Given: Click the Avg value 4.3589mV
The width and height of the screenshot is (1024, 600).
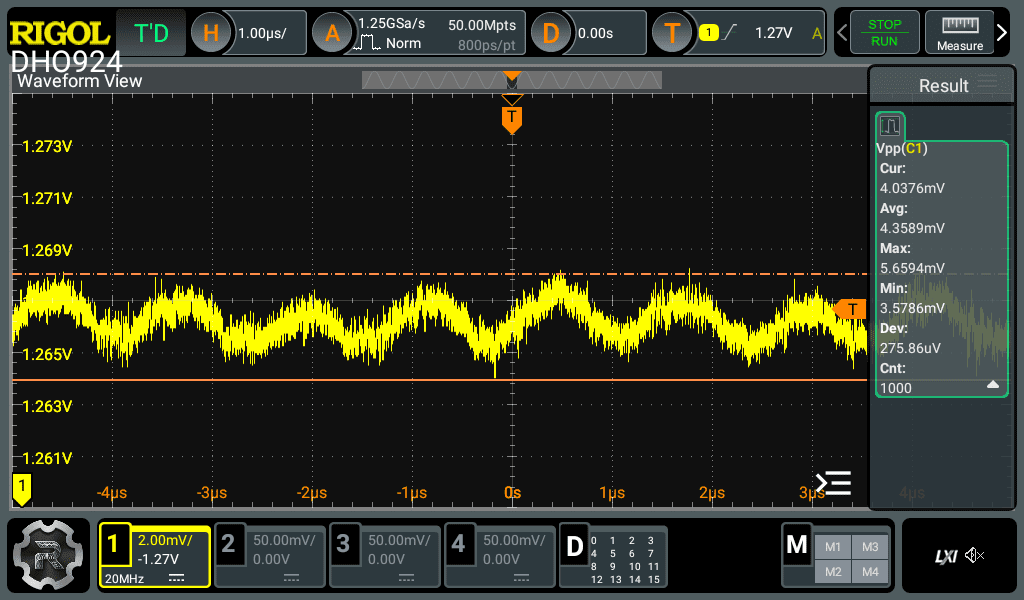Looking at the screenshot, I should click(x=912, y=228).
